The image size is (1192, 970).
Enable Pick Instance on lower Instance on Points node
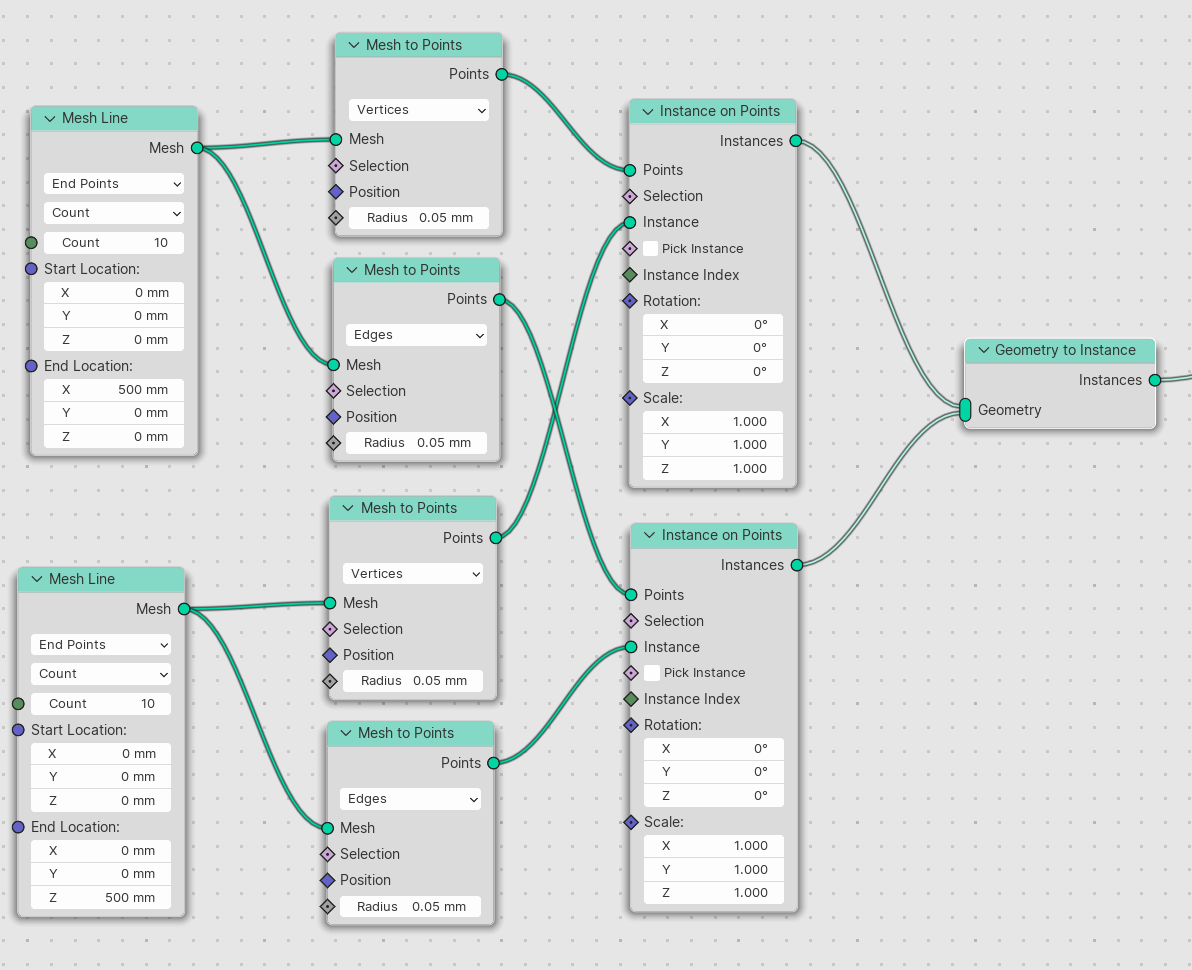tap(652, 673)
